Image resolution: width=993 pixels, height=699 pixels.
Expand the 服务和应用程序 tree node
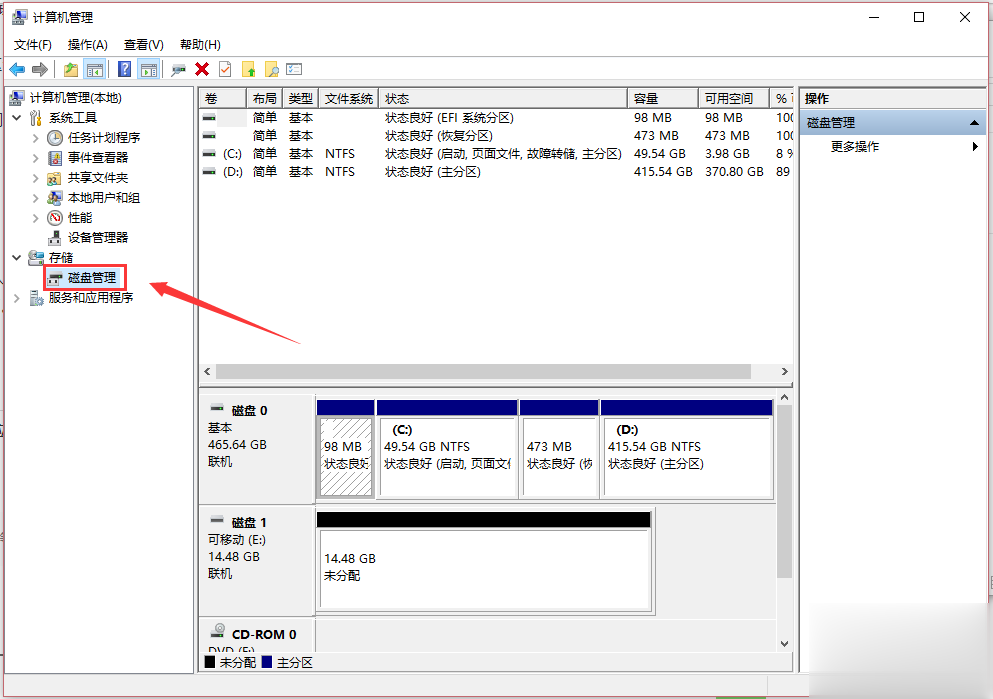(17, 298)
